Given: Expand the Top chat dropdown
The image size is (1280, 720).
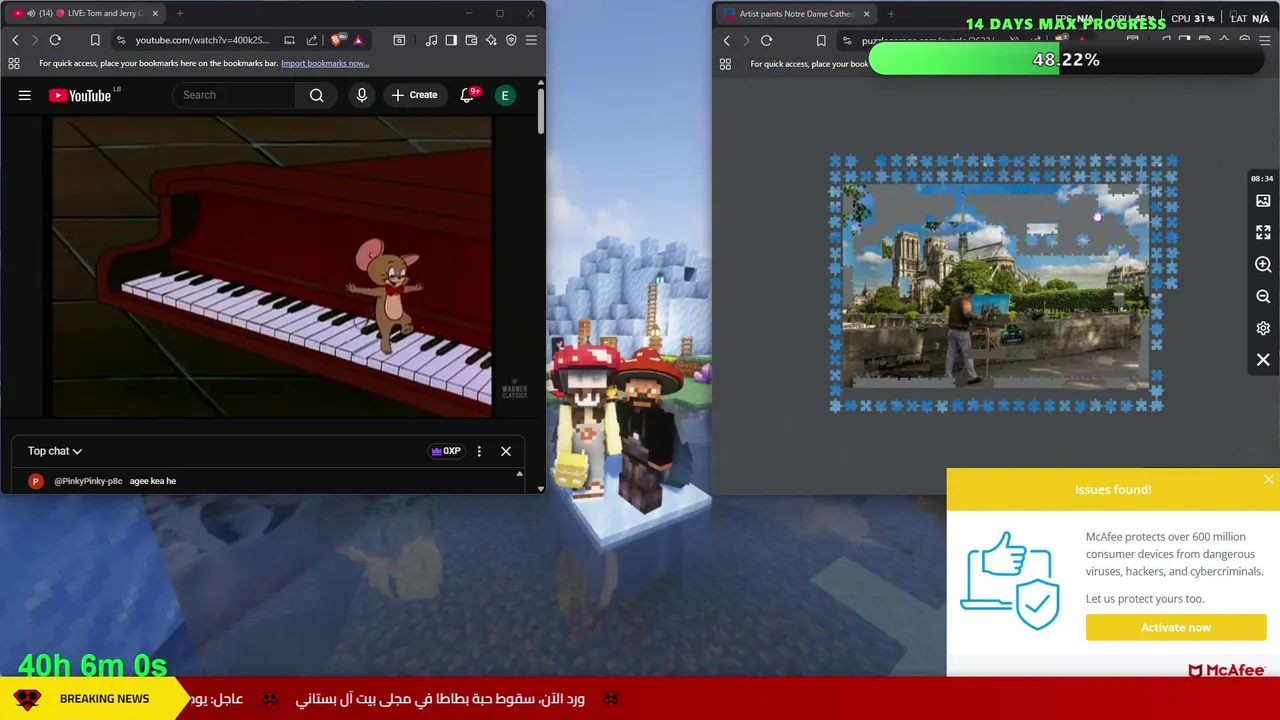Looking at the screenshot, I should pyautogui.click(x=55, y=451).
